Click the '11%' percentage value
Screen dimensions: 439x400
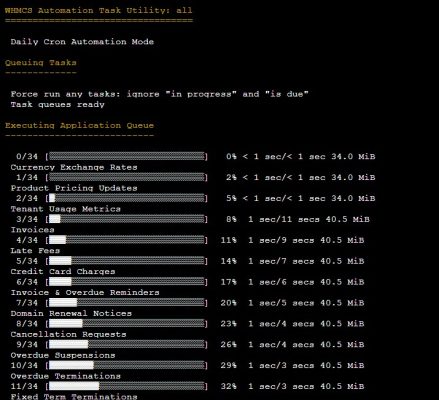pos(229,240)
